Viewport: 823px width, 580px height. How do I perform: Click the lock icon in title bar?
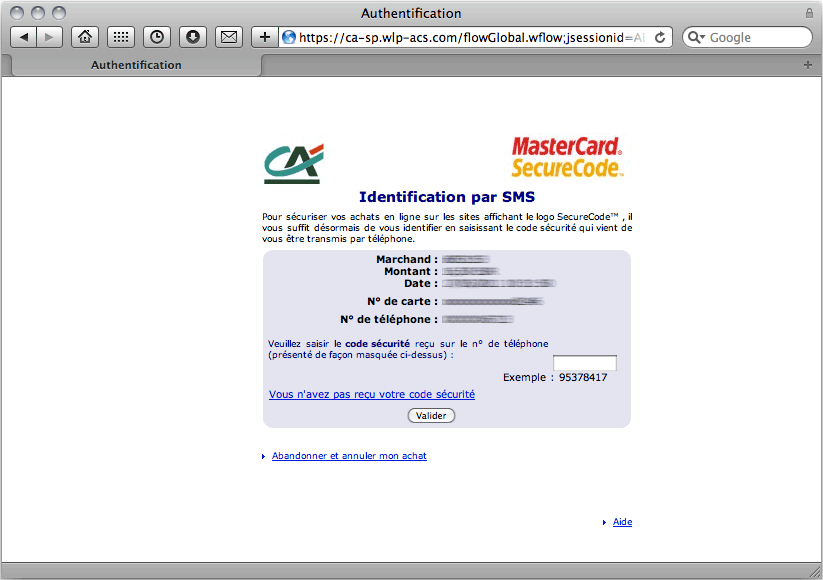[x=809, y=13]
